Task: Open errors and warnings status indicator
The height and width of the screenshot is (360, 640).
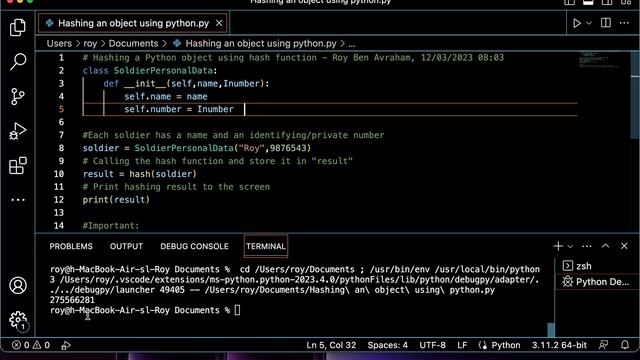Action: pos(31,345)
